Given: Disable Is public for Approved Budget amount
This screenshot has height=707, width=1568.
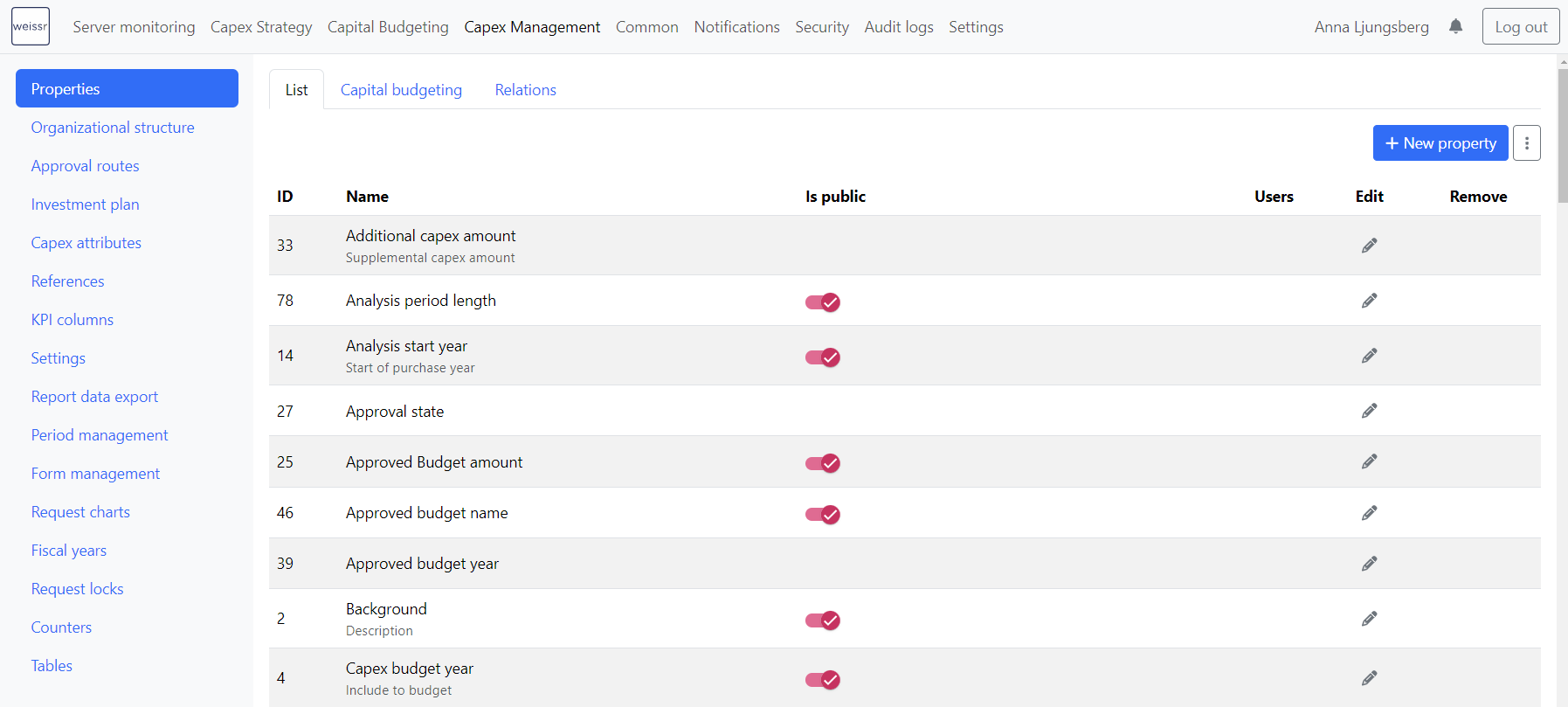Looking at the screenshot, I should pyautogui.click(x=822, y=463).
